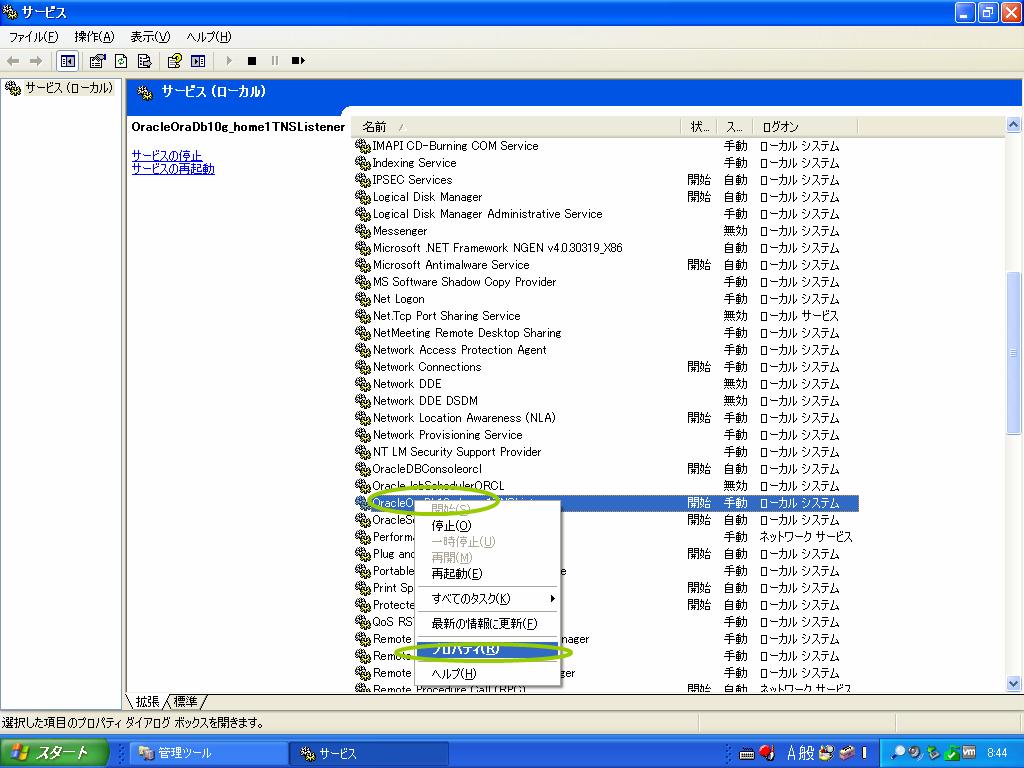Image resolution: width=1024 pixels, height=768 pixels.
Task: Choose プロパティ(R) in the context menu
Action: (x=487, y=648)
